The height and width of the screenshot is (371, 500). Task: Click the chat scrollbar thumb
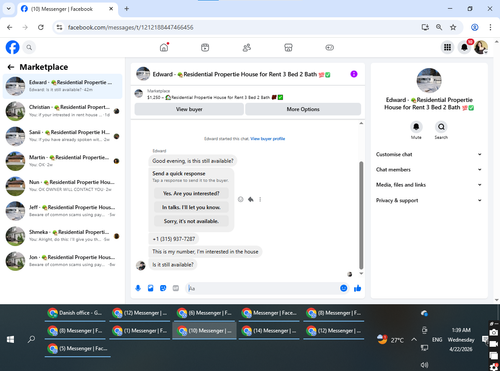361,215
